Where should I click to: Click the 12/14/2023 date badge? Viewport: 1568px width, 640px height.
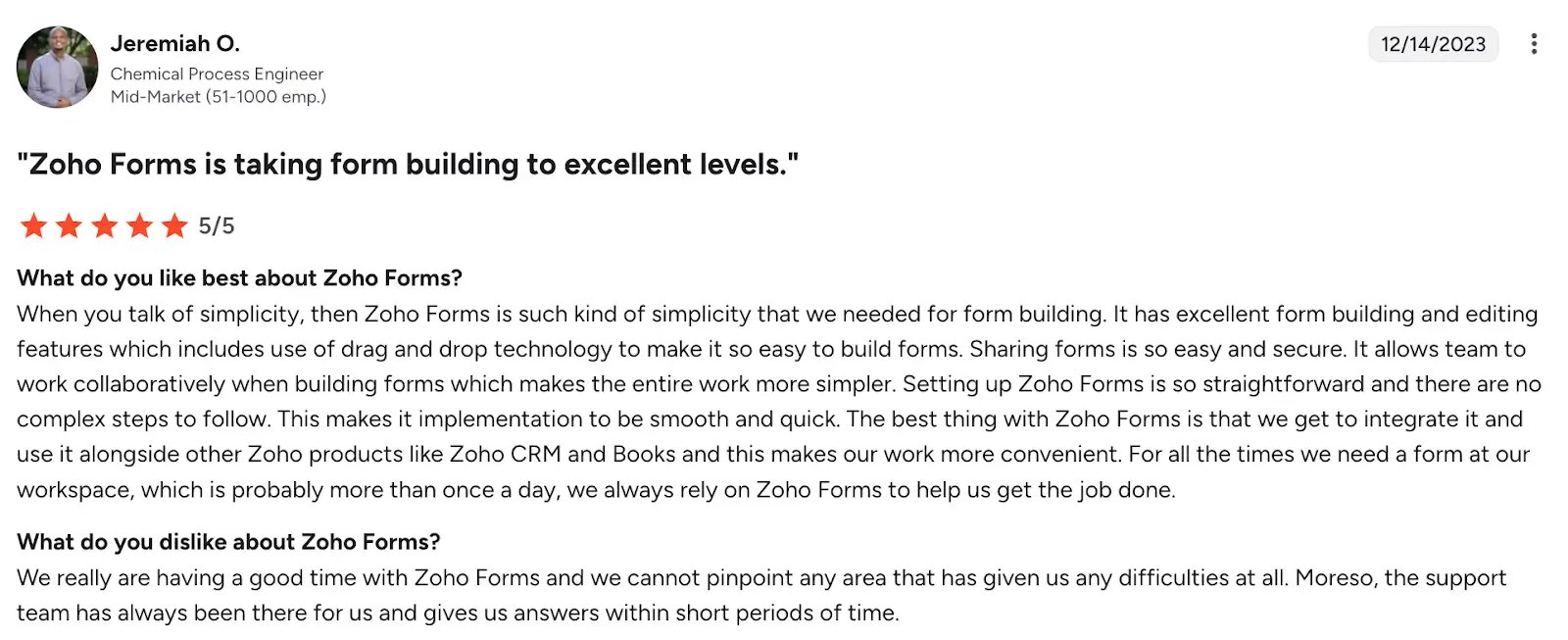[x=1433, y=43]
